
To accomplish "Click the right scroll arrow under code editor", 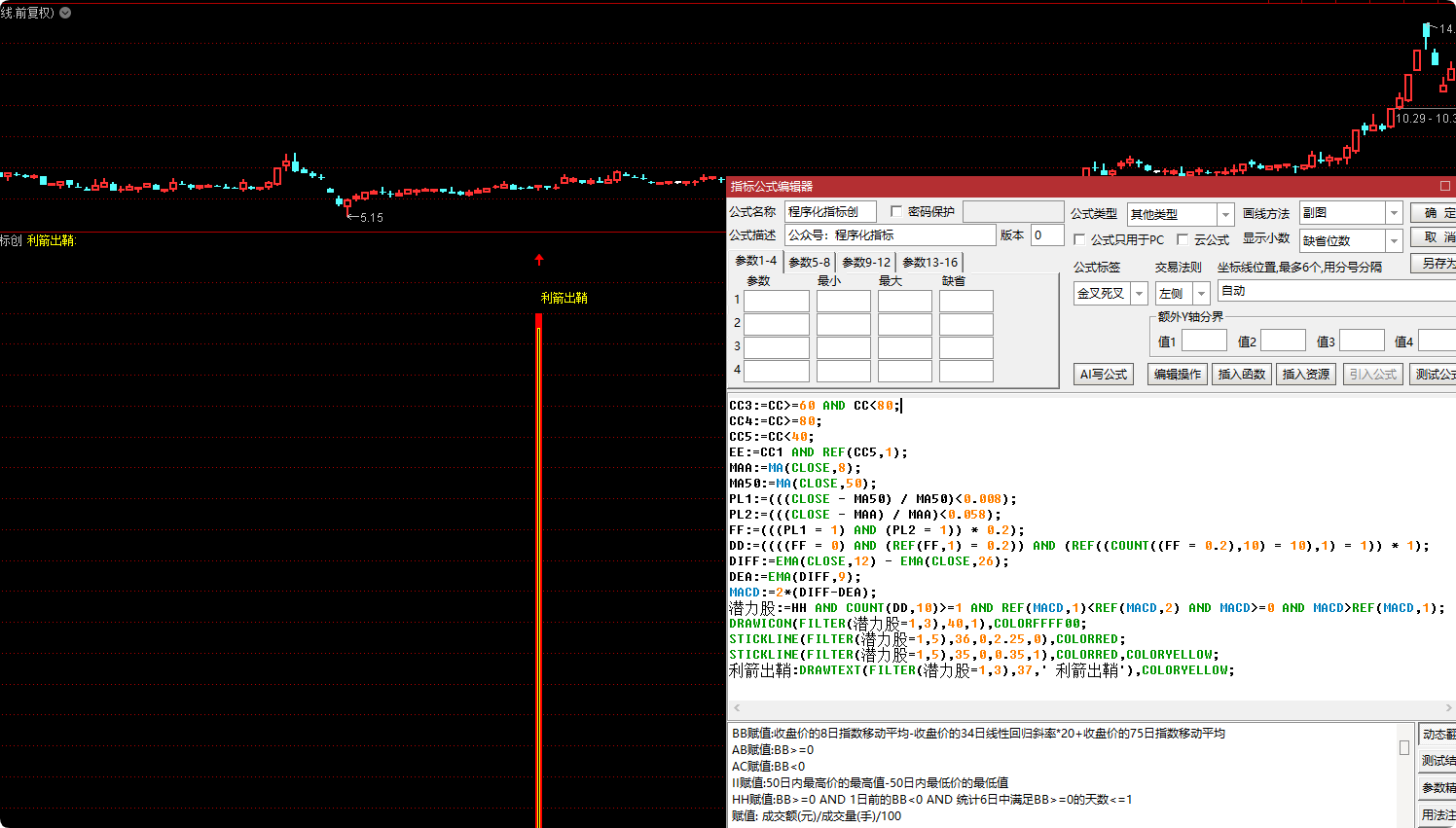I will (x=1448, y=708).
